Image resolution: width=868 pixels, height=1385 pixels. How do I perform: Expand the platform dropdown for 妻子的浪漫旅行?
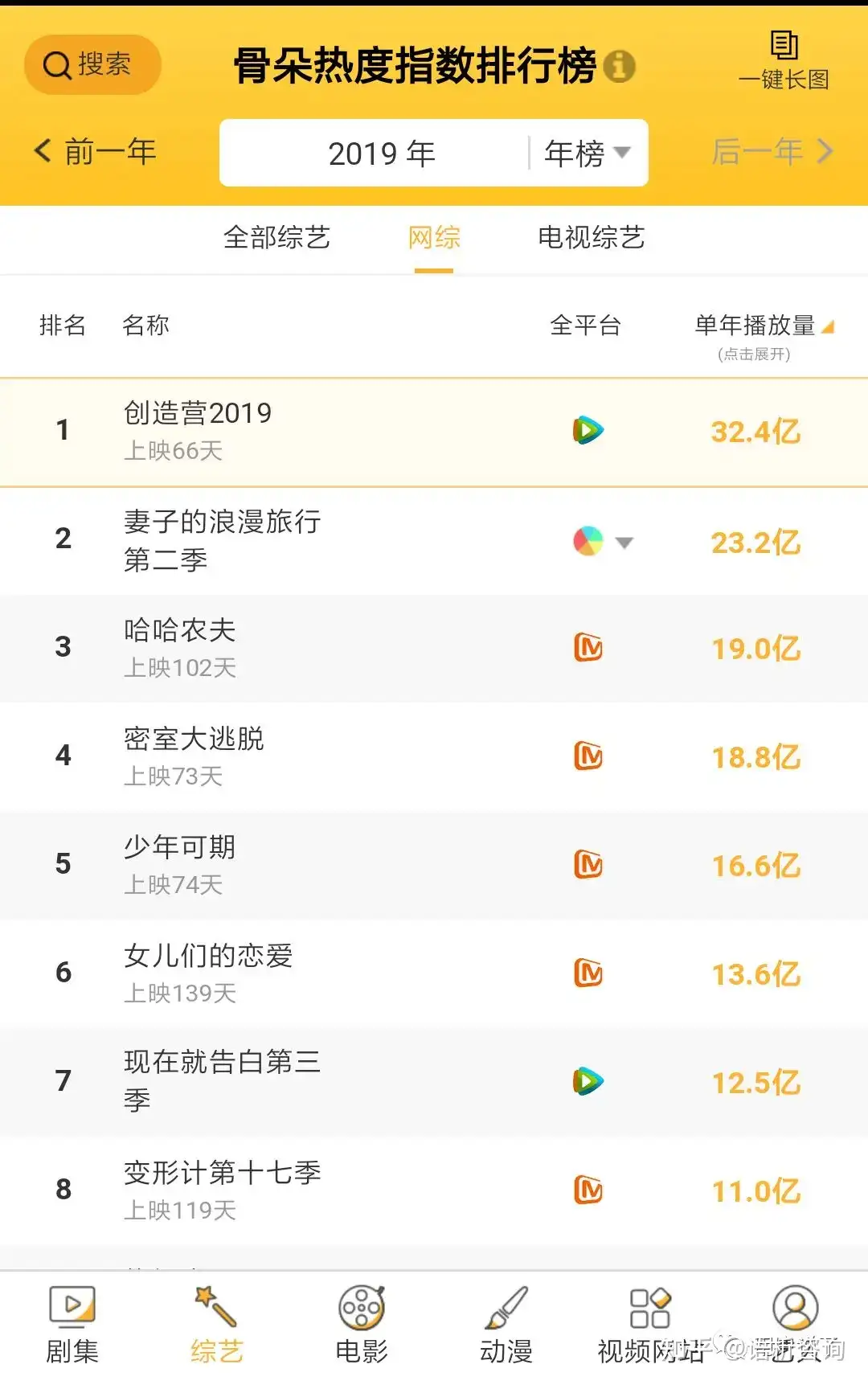(x=624, y=543)
